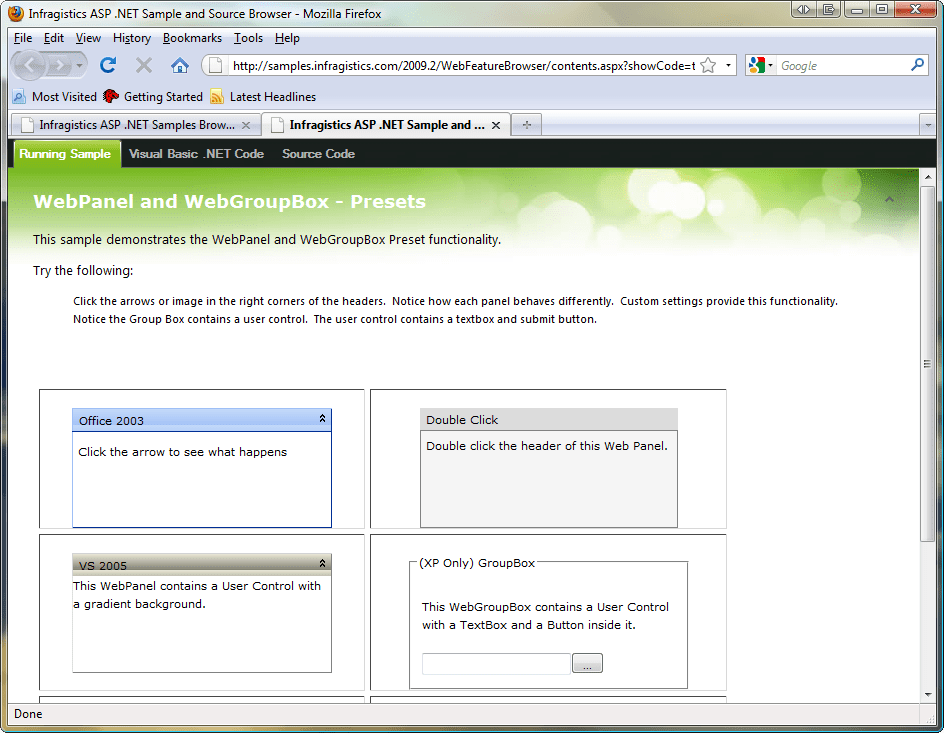Collapse the Office 2003 panel arrow
The image size is (944, 733).
[x=322, y=418]
